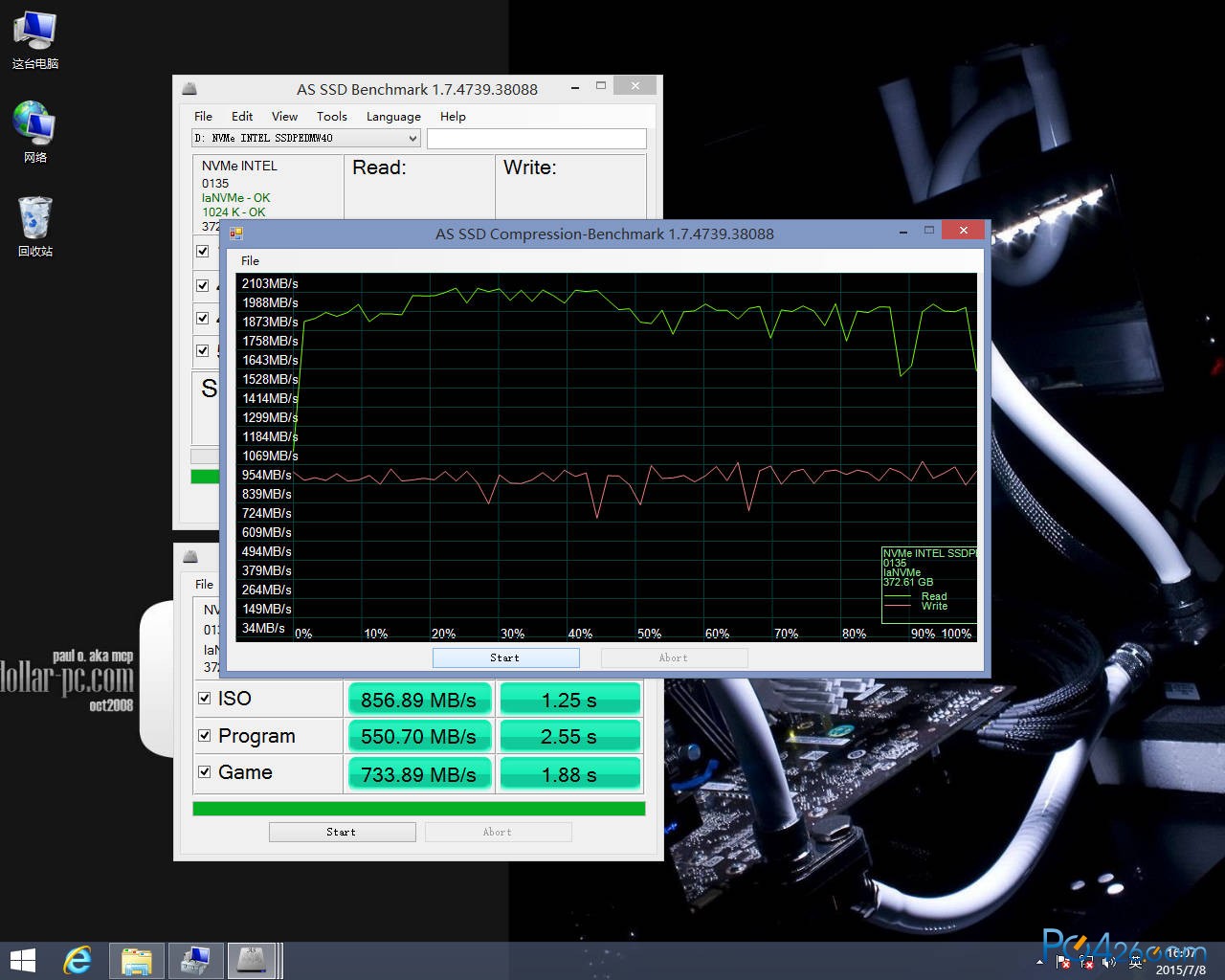Click the text field beside drive dropdown

coord(537,138)
